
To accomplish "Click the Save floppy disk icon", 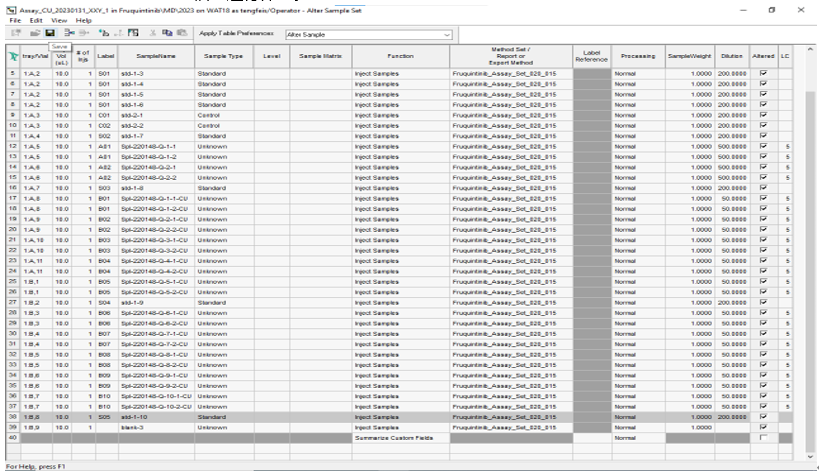I will click(x=47, y=34).
